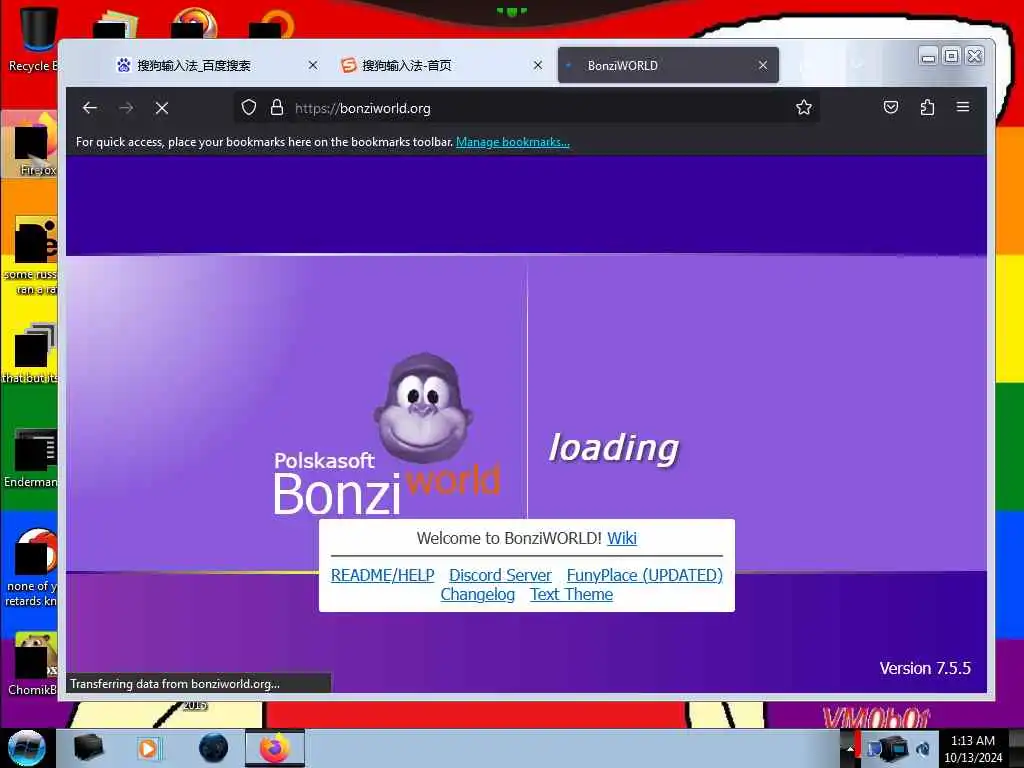The image size is (1024, 768).
Task: Minimize the Firefox window
Action: click(928, 56)
